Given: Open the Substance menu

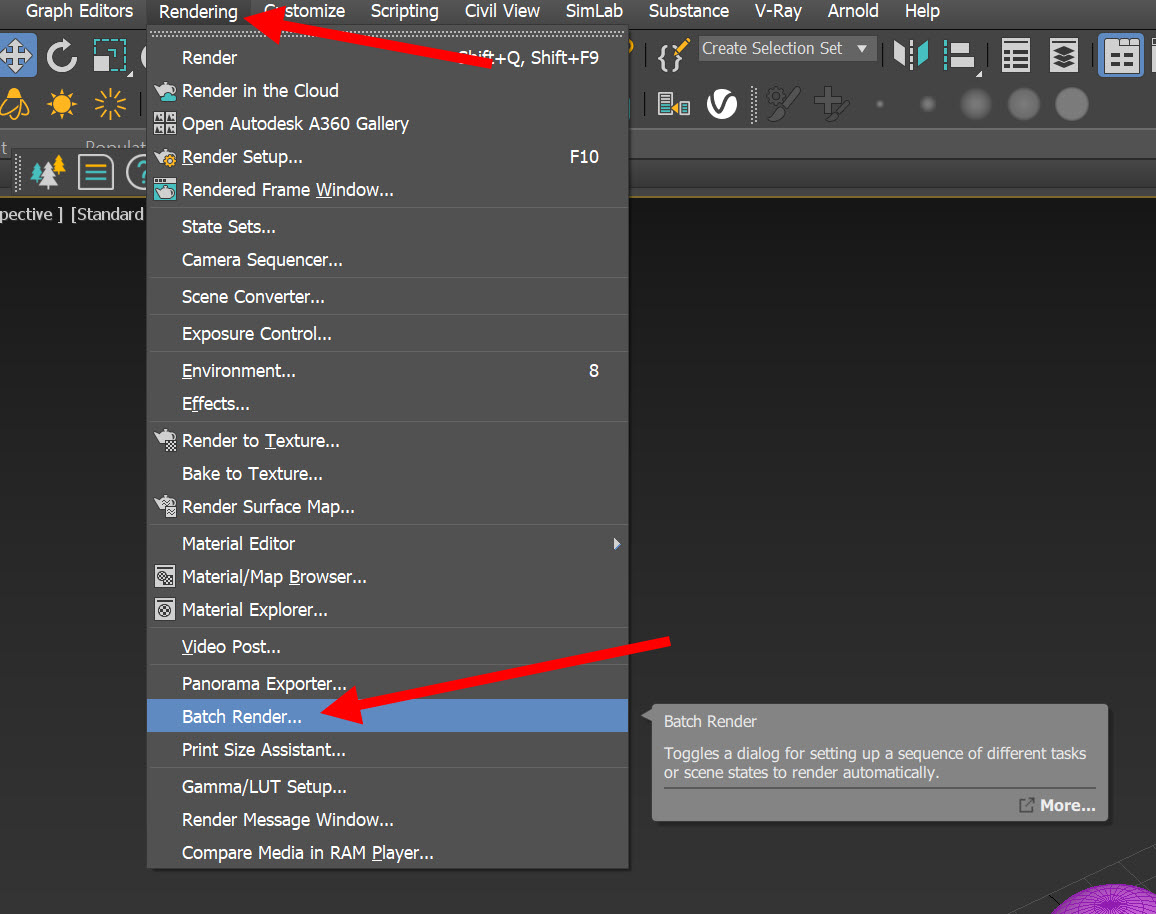Looking at the screenshot, I should (689, 11).
